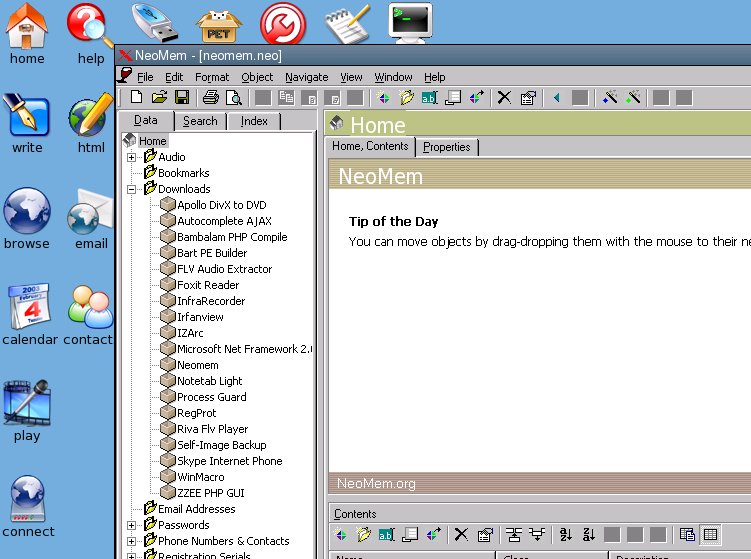This screenshot has height=559, width=751.
Task: Select Skype Internet Phone item
Action: (x=229, y=461)
